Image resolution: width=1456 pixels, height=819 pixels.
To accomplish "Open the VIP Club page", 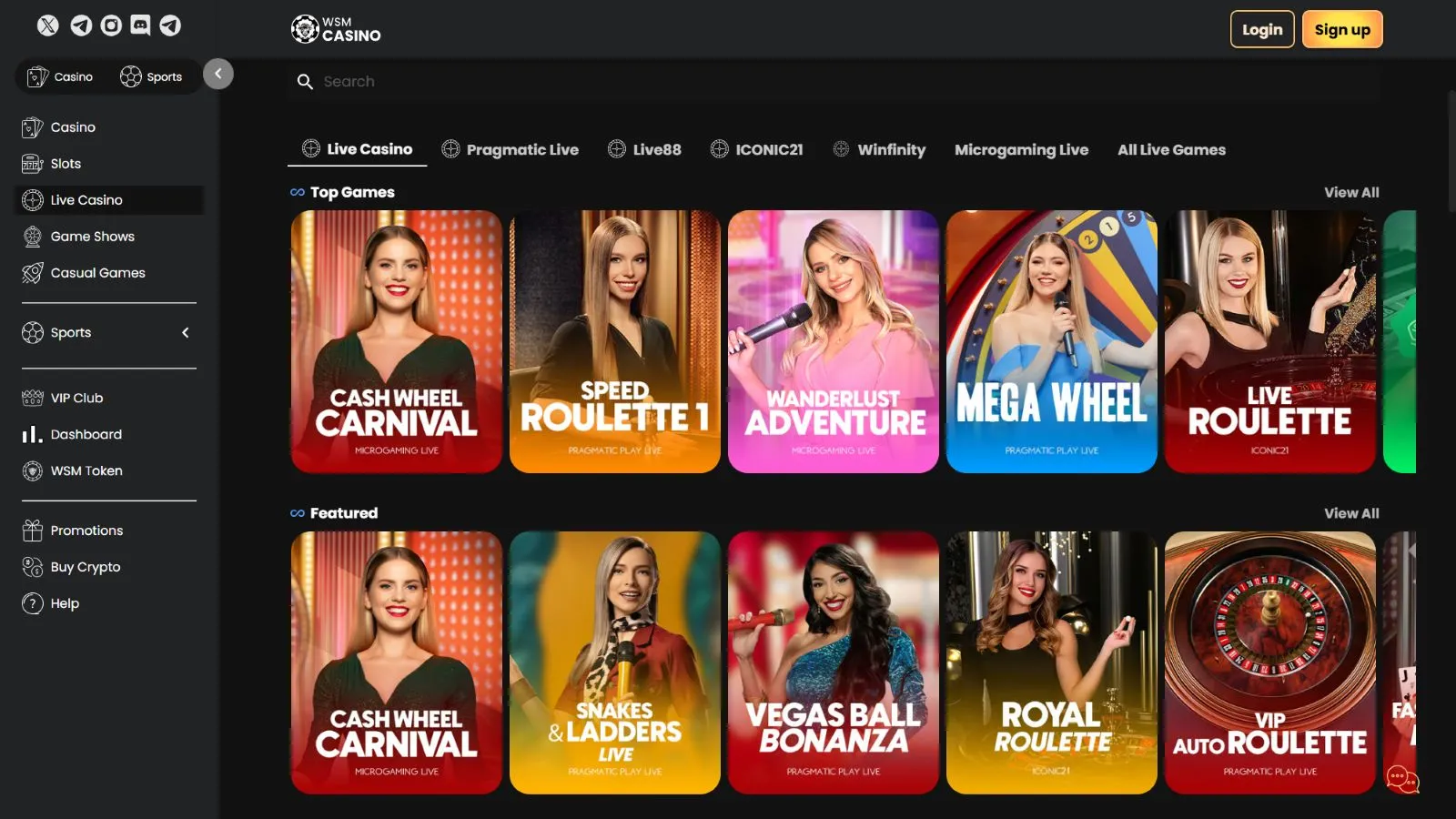I will pyautogui.click(x=76, y=398).
